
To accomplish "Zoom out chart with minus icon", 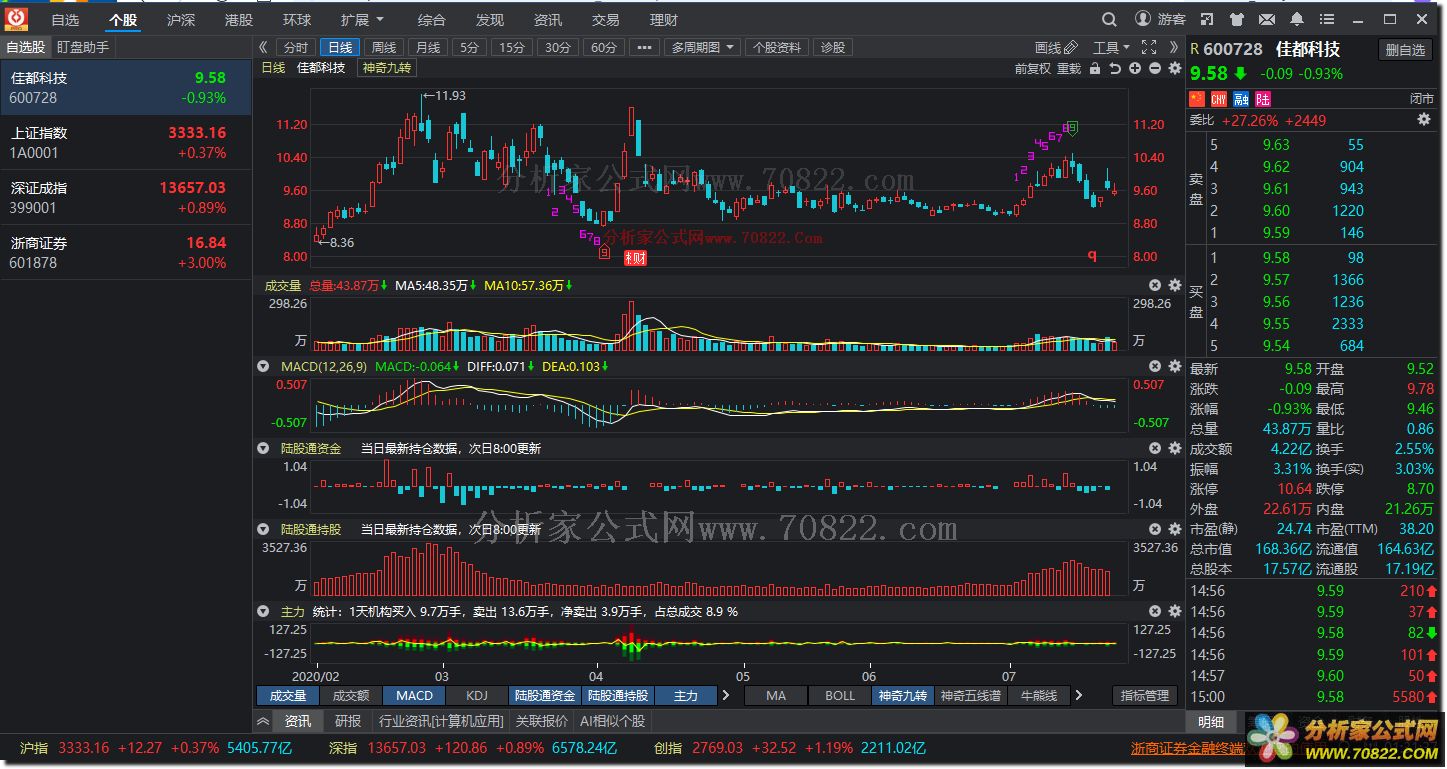I will point(1155,68).
